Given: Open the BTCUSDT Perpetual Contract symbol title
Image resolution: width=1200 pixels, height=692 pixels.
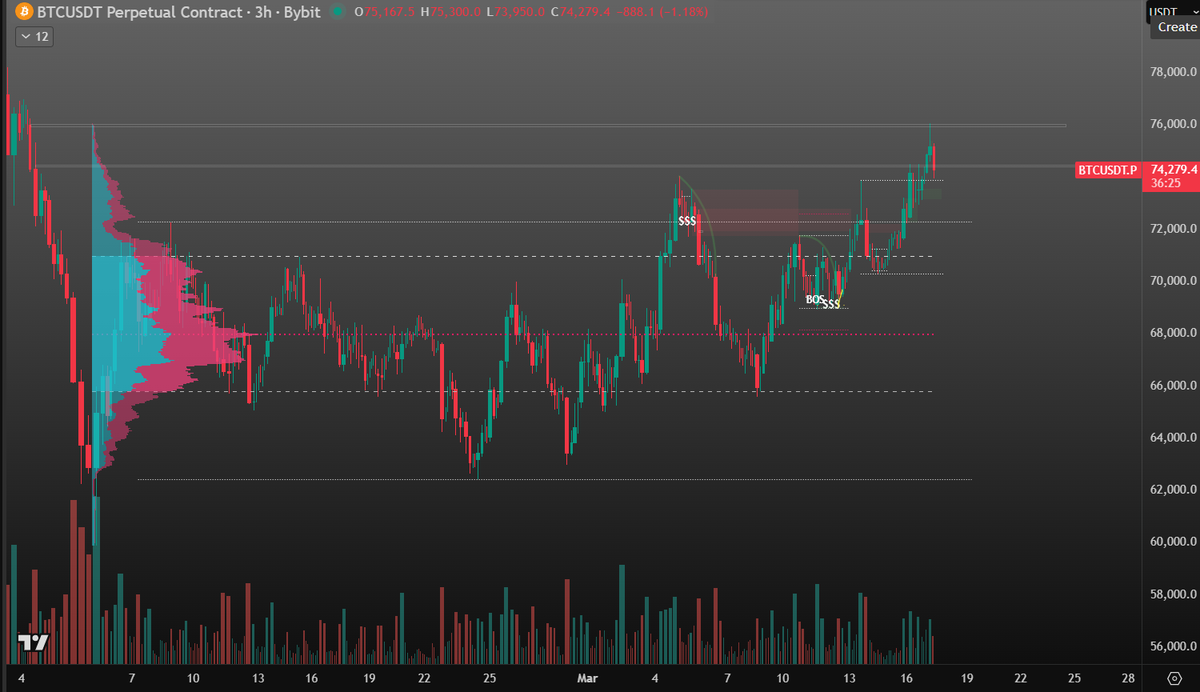Looking at the screenshot, I should point(177,12).
